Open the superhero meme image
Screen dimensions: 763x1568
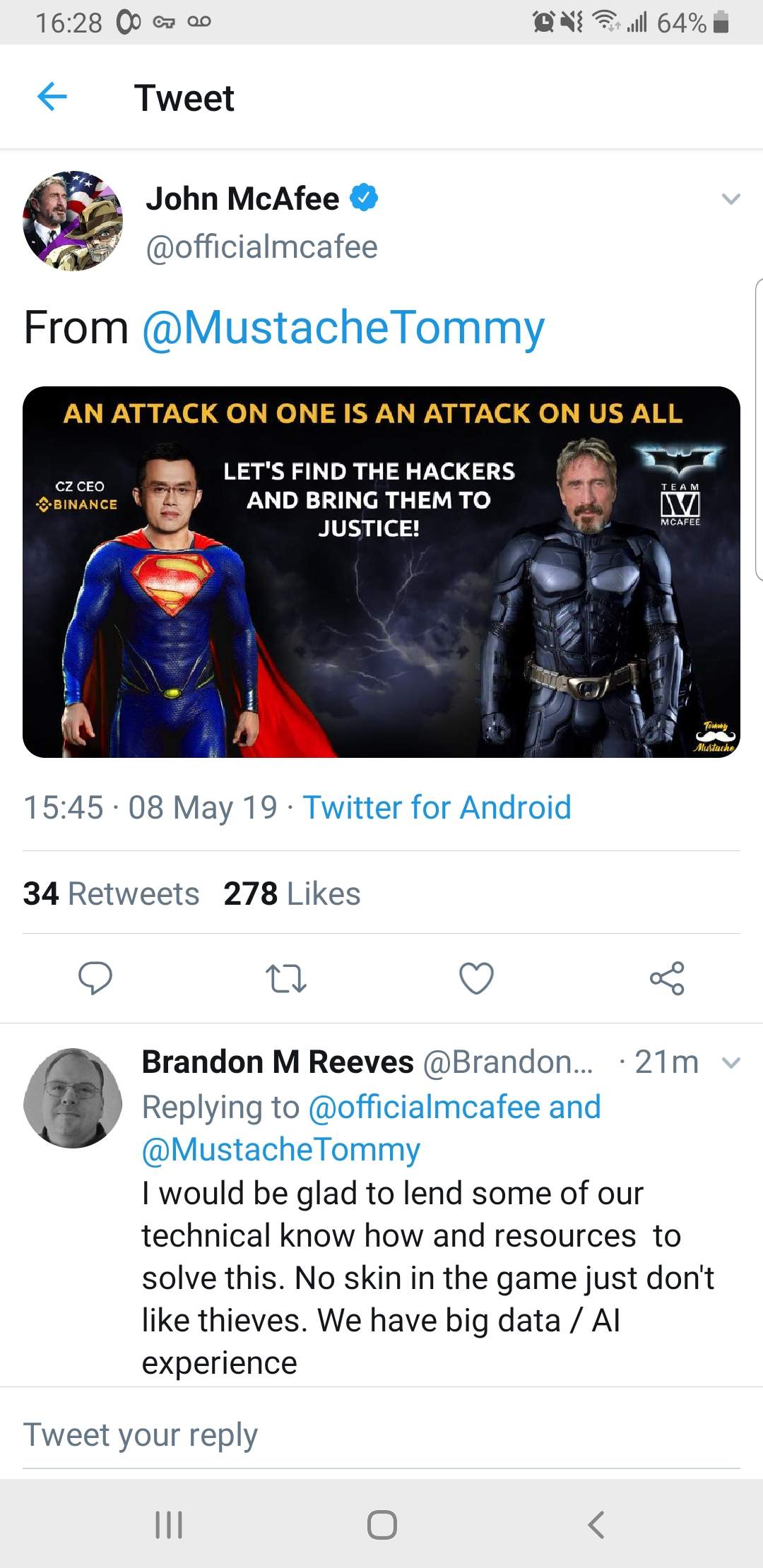pyautogui.click(x=381, y=572)
